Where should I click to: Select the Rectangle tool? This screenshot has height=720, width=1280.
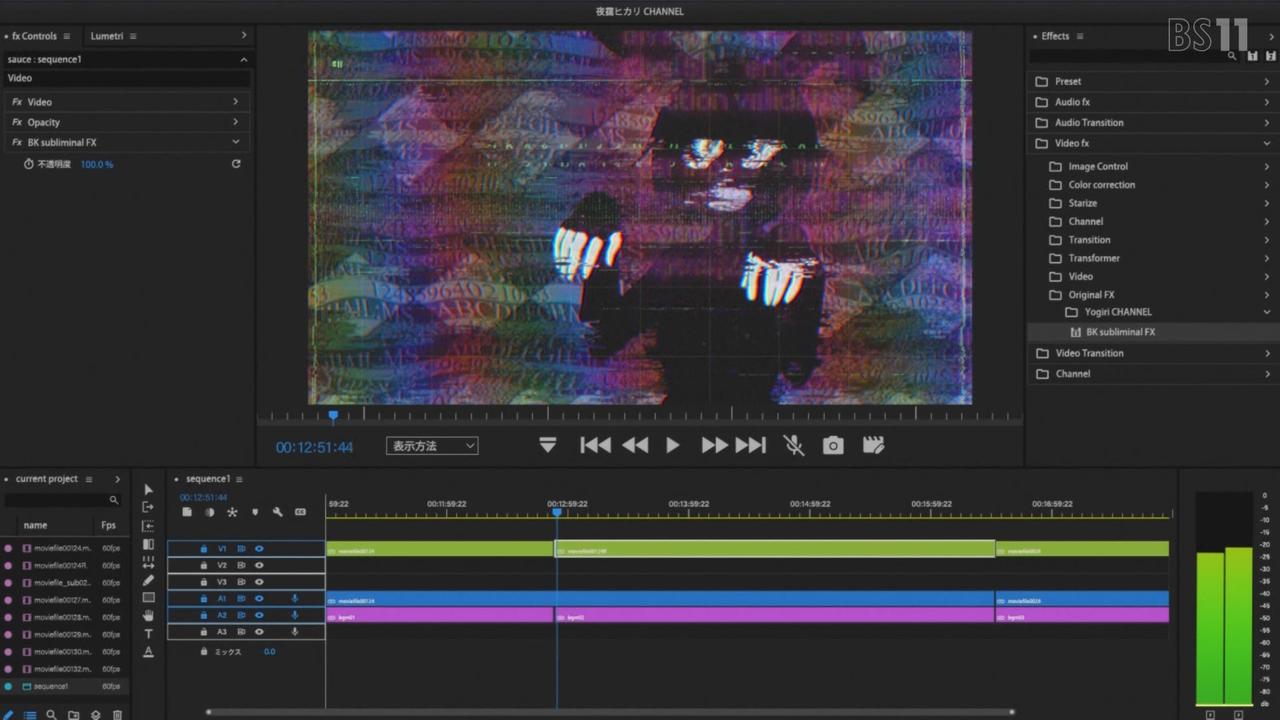click(149, 598)
